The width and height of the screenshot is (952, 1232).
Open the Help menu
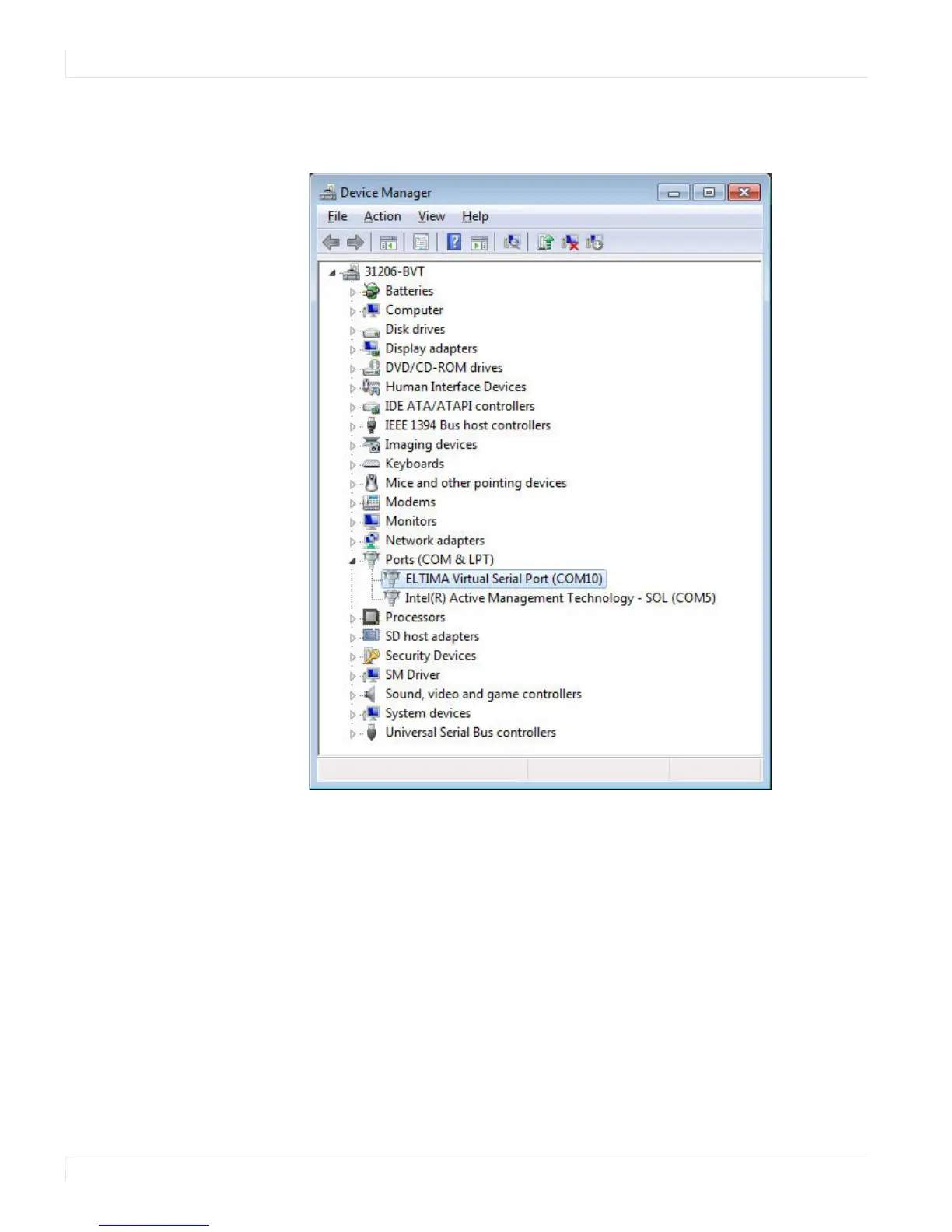click(x=475, y=217)
